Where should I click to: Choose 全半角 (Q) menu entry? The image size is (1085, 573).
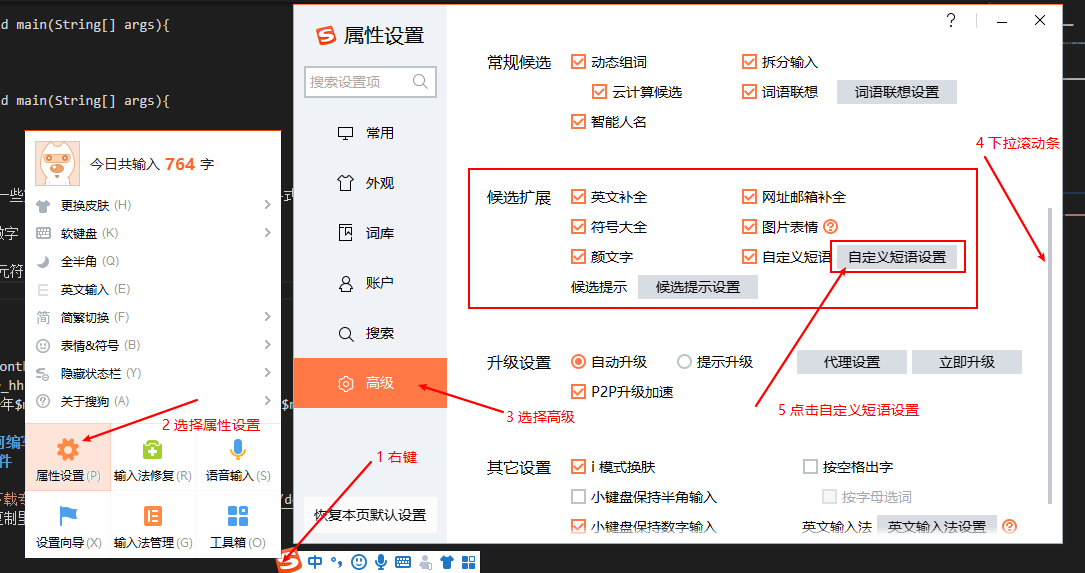[153, 261]
